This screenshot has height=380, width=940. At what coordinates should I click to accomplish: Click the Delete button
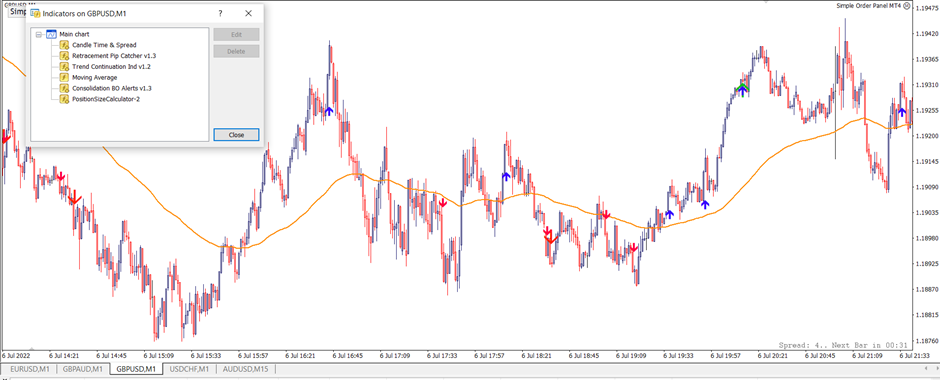236,52
